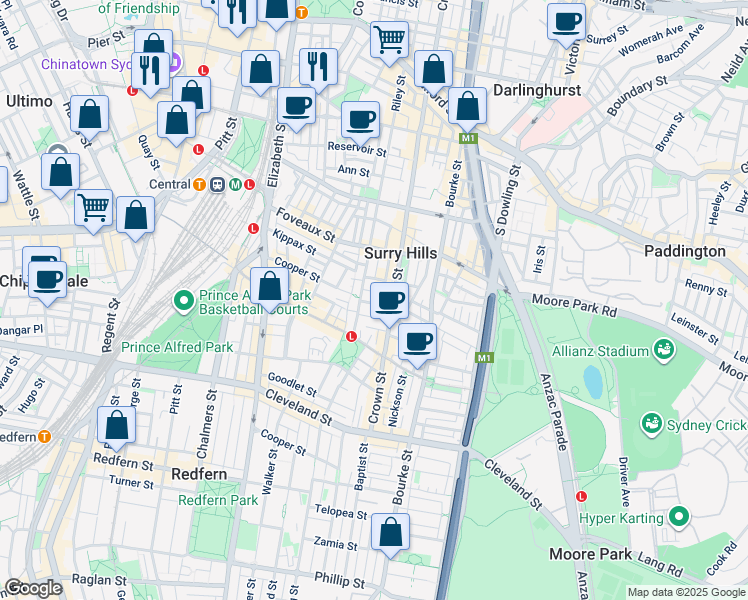Select the Ultimo suburb label
748x600 pixels.
pyautogui.click(x=29, y=101)
